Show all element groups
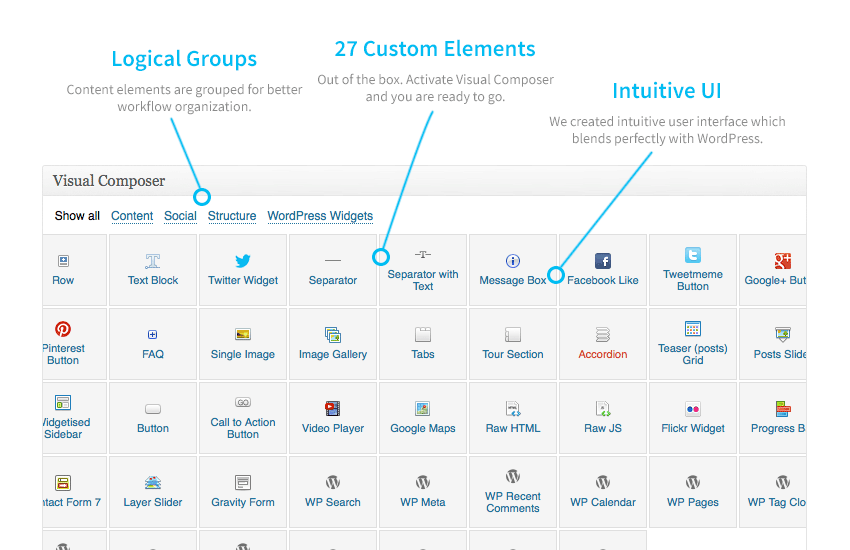 77,216
